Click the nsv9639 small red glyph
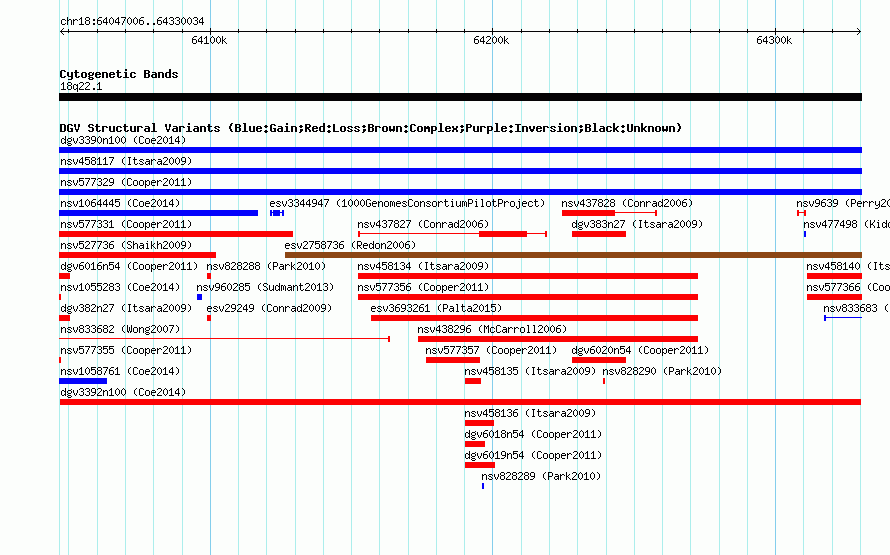Viewport: 890px width, 555px height. coord(801,213)
